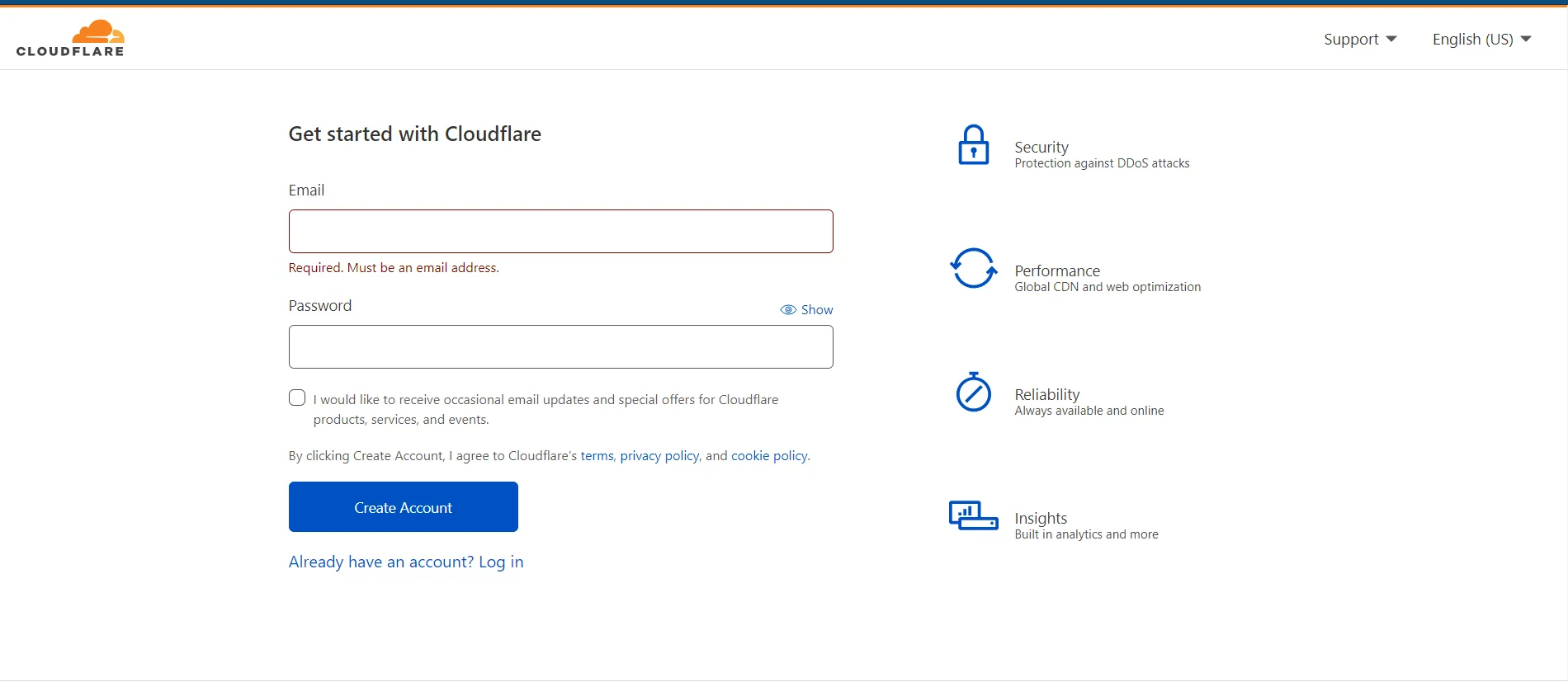This screenshot has height=682, width=1568.
Task: Click 'Global CDN and web optimization' text
Action: [1108, 287]
